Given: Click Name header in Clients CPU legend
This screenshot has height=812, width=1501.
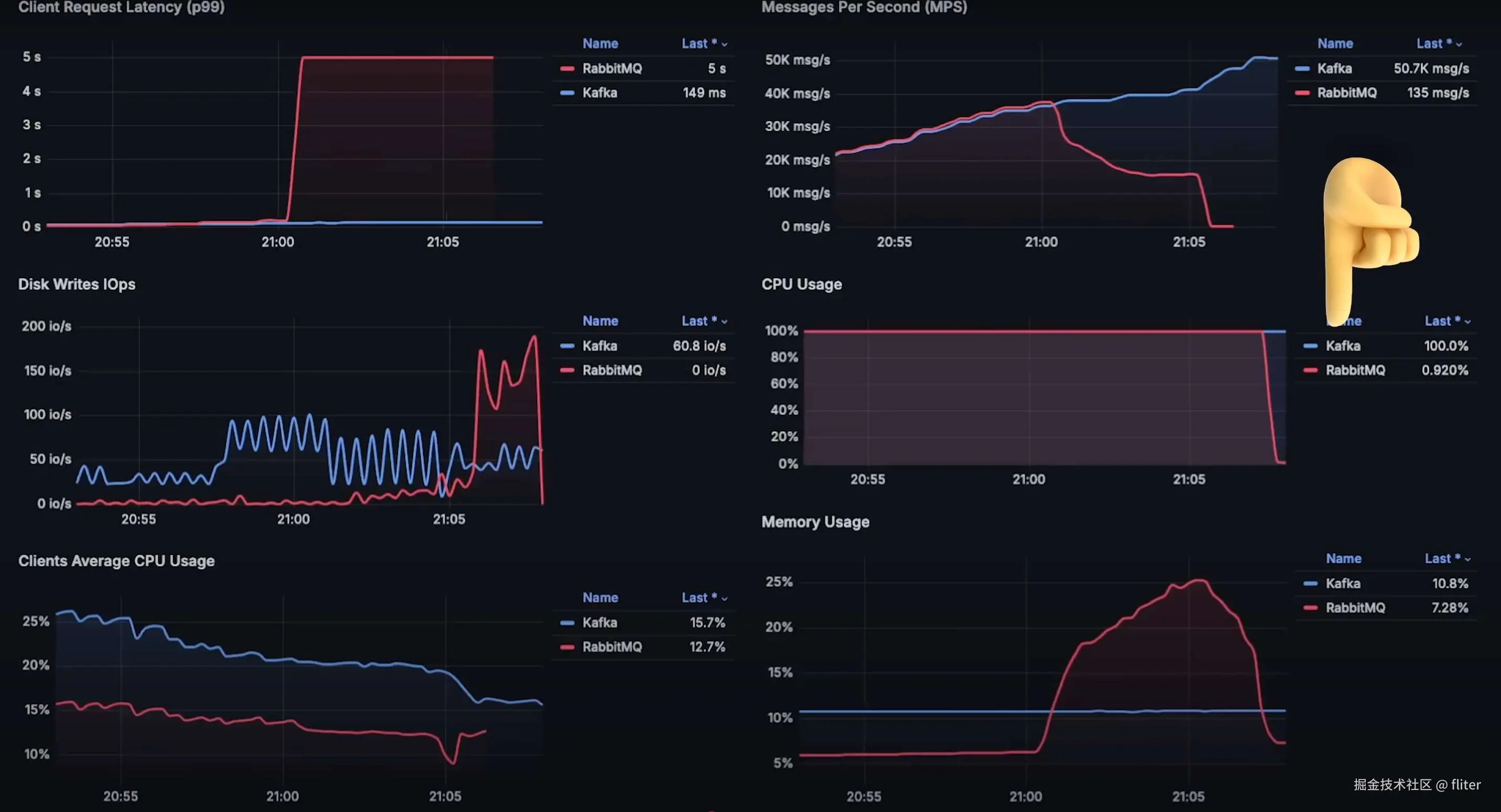Looking at the screenshot, I should click(x=600, y=598).
